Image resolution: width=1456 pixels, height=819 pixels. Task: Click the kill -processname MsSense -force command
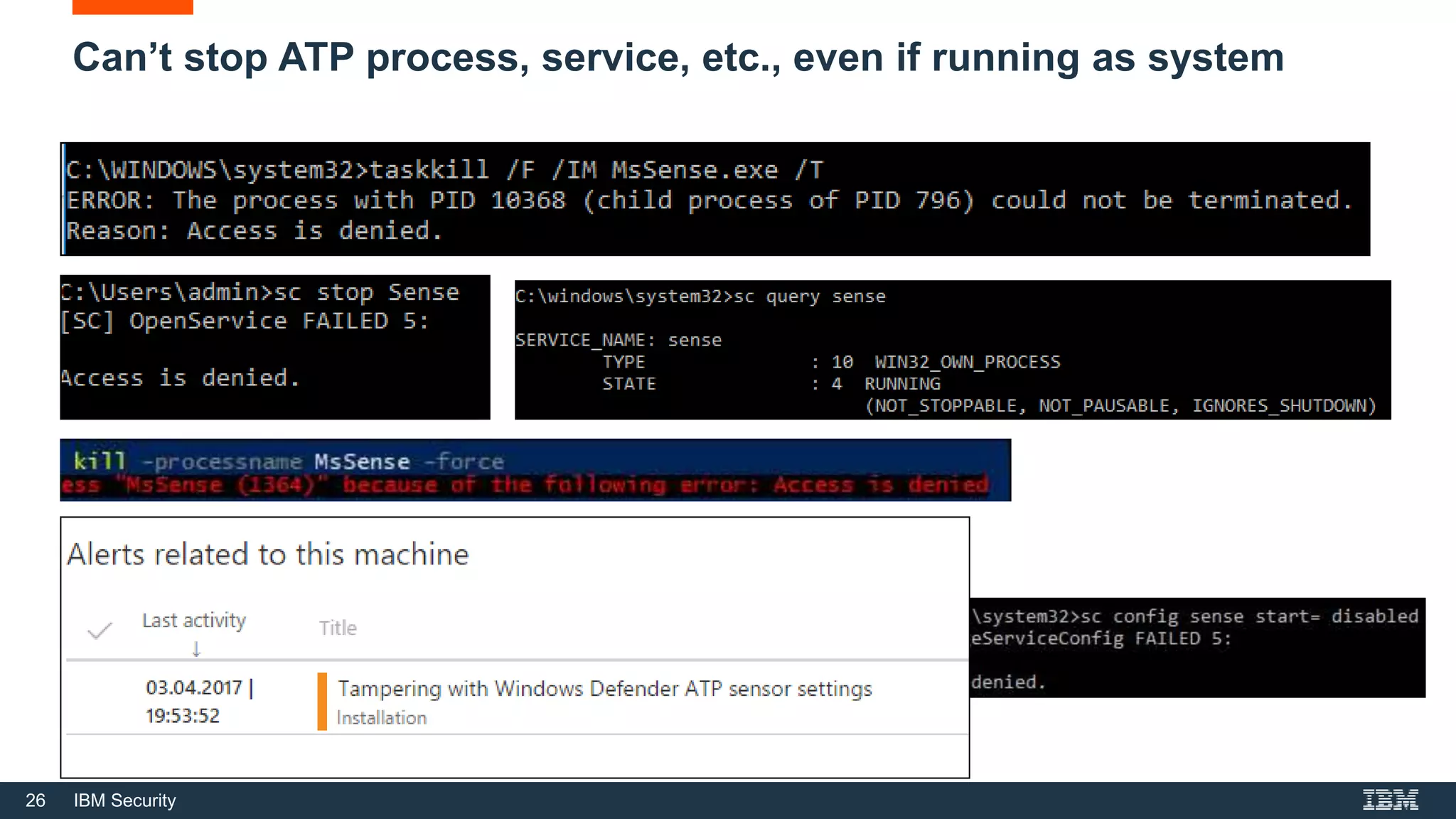coord(289,461)
